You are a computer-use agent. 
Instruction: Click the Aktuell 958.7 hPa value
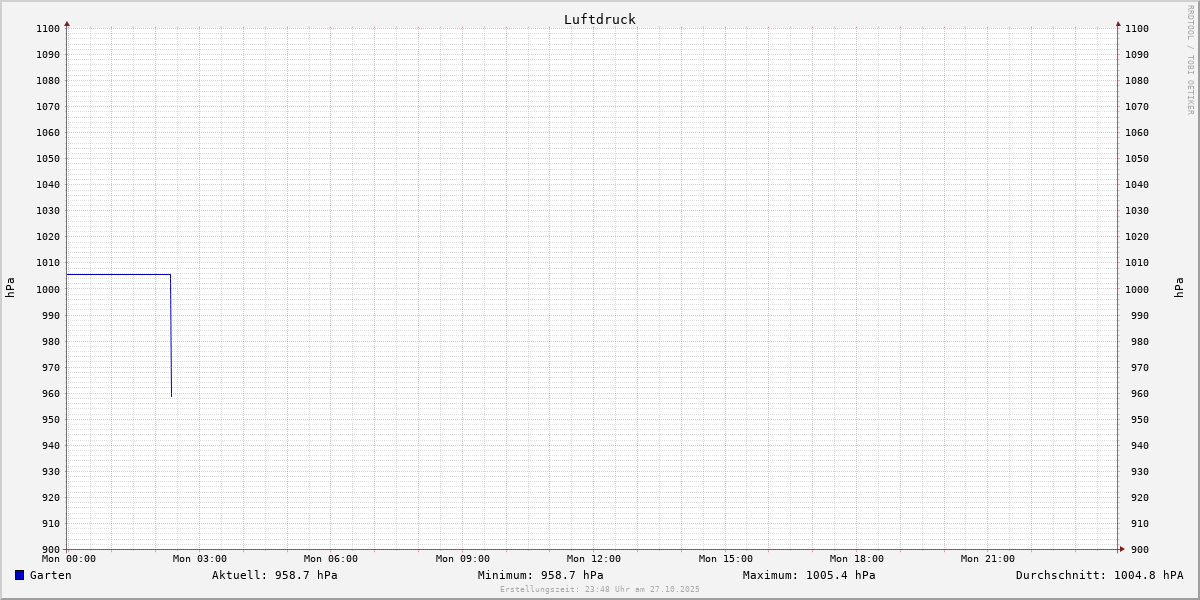(x=274, y=575)
